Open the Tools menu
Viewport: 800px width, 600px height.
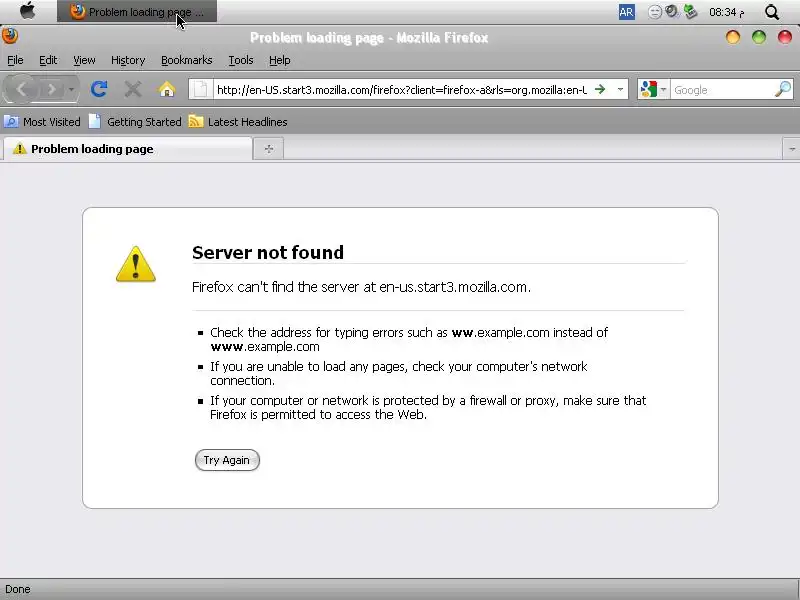click(241, 60)
